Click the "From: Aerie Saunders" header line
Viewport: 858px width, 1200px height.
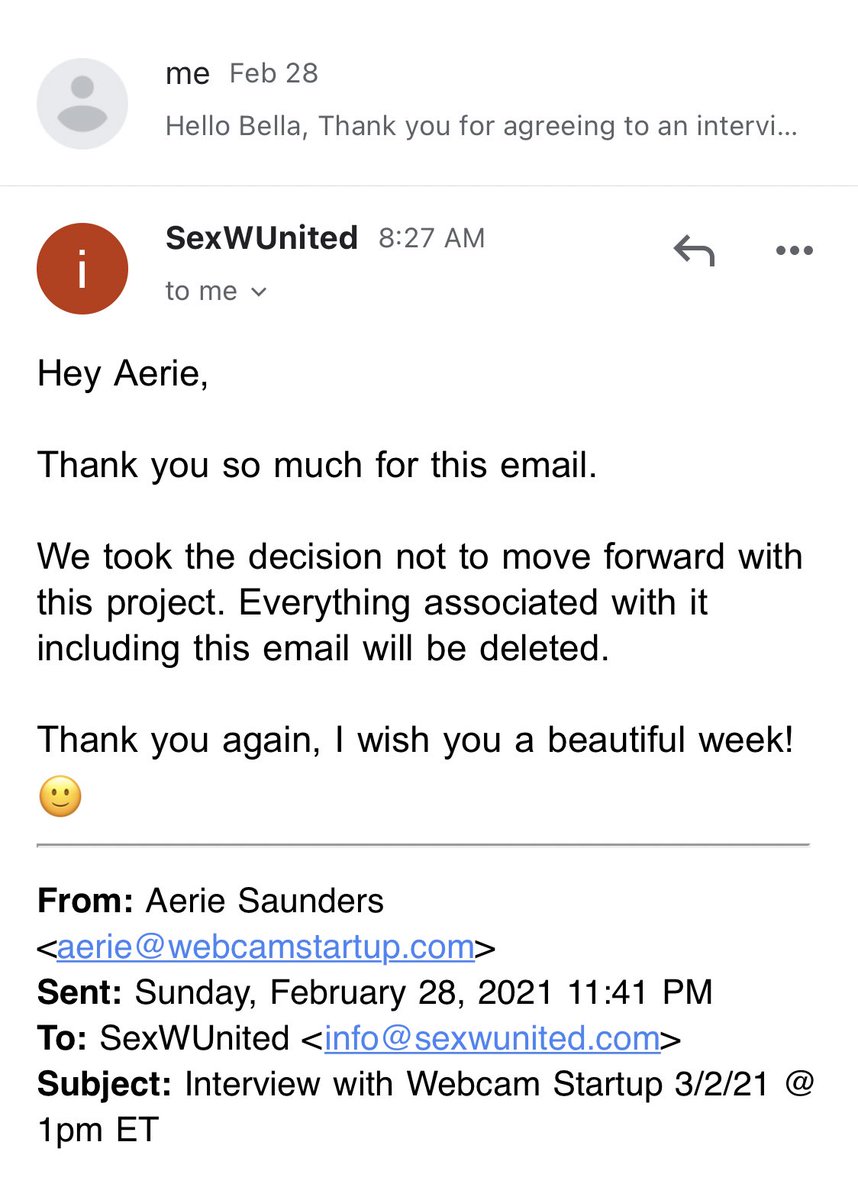211,900
